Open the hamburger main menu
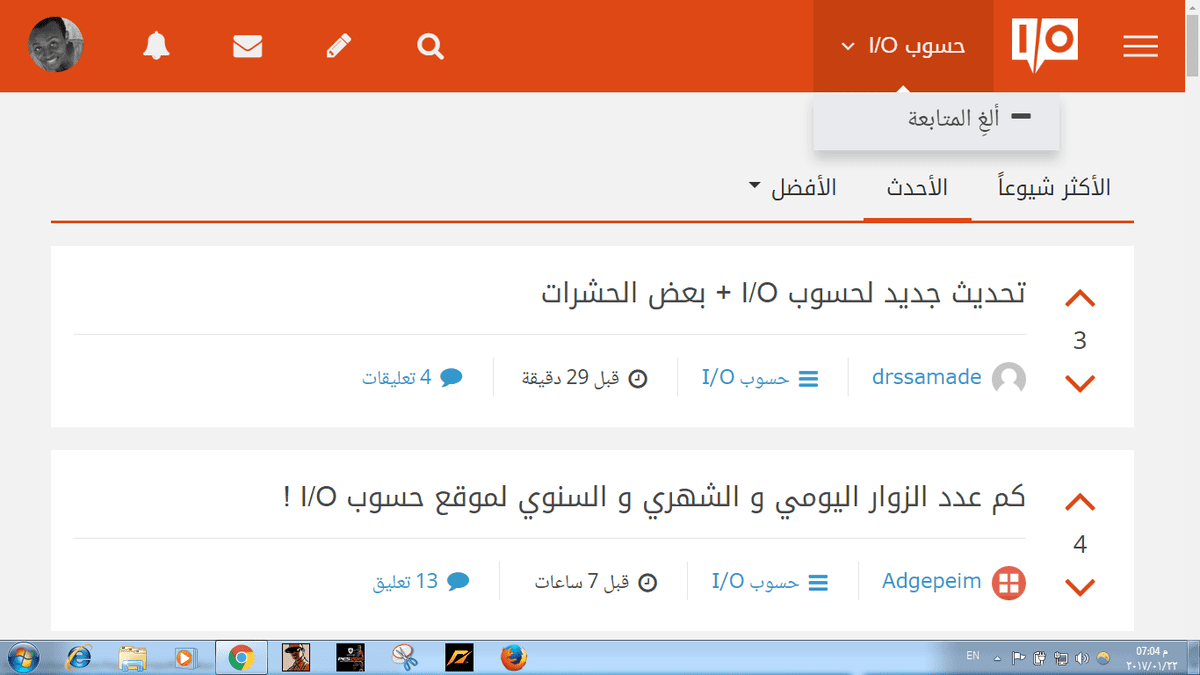 point(1140,46)
